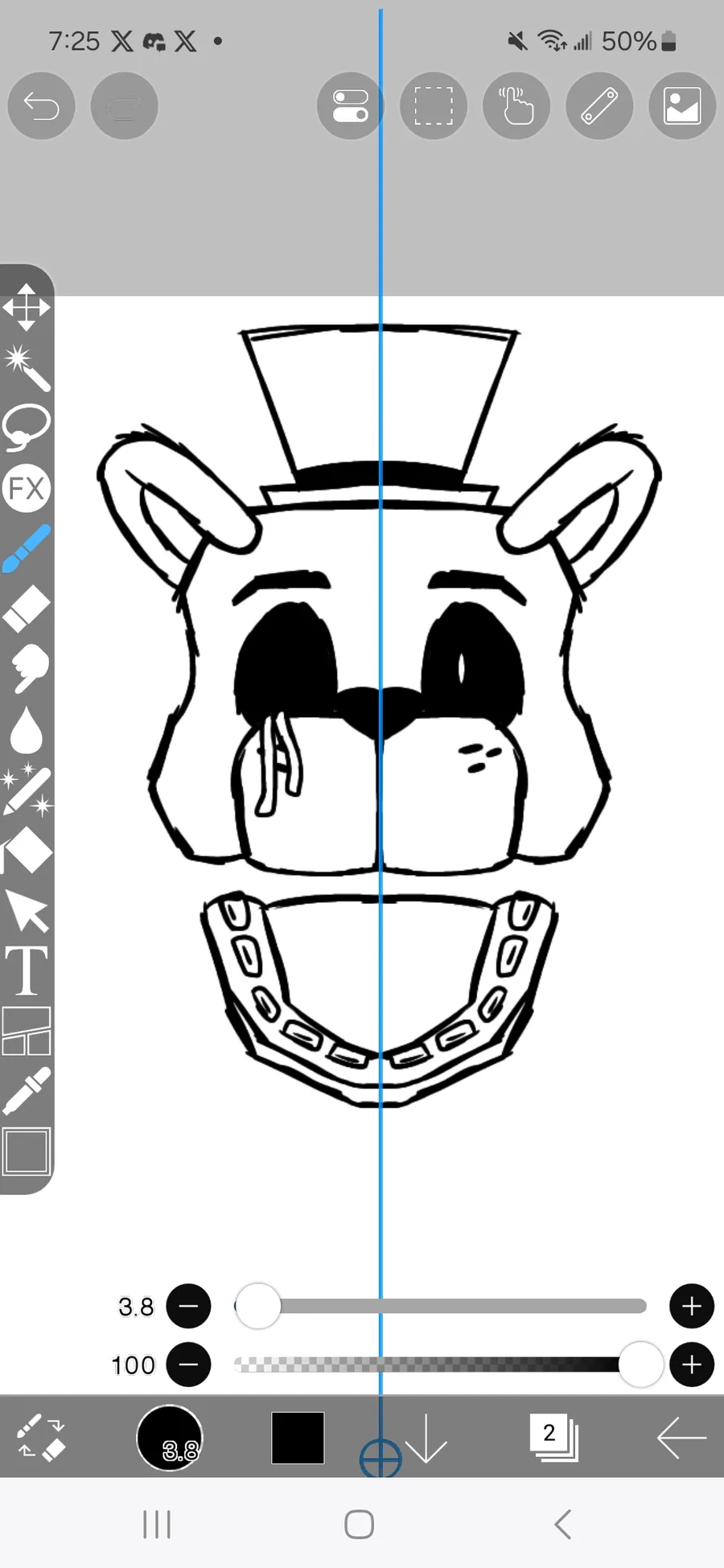Open the Ruler tool menu
Screen dimensions: 724x1568
tap(599, 106)
